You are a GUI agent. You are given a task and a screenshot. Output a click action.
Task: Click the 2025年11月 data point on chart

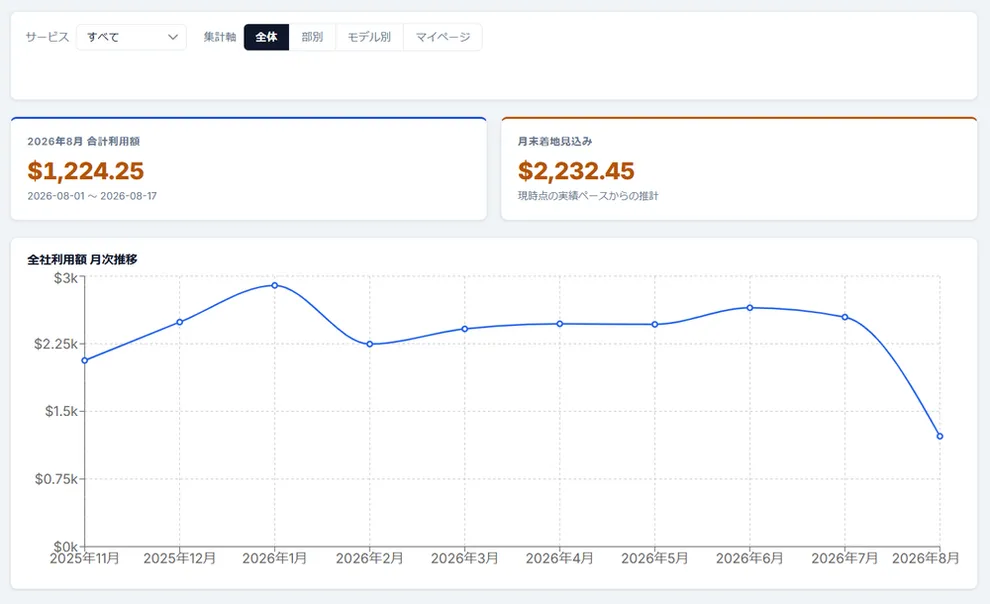click(x=85, y=360)
